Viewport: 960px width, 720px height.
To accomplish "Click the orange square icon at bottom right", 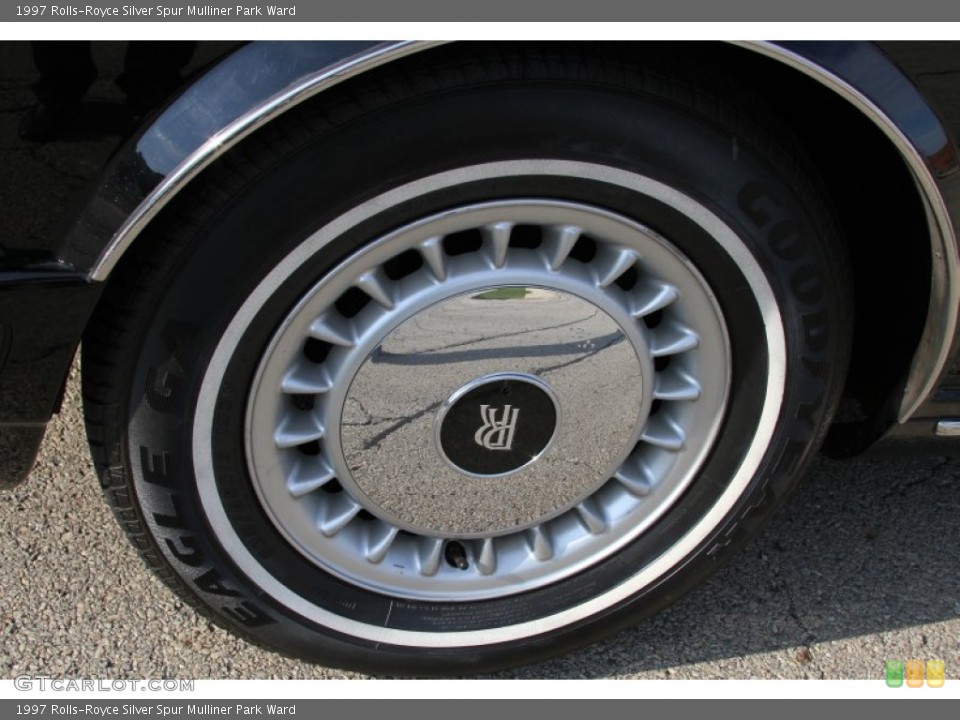I will point(915,674).
